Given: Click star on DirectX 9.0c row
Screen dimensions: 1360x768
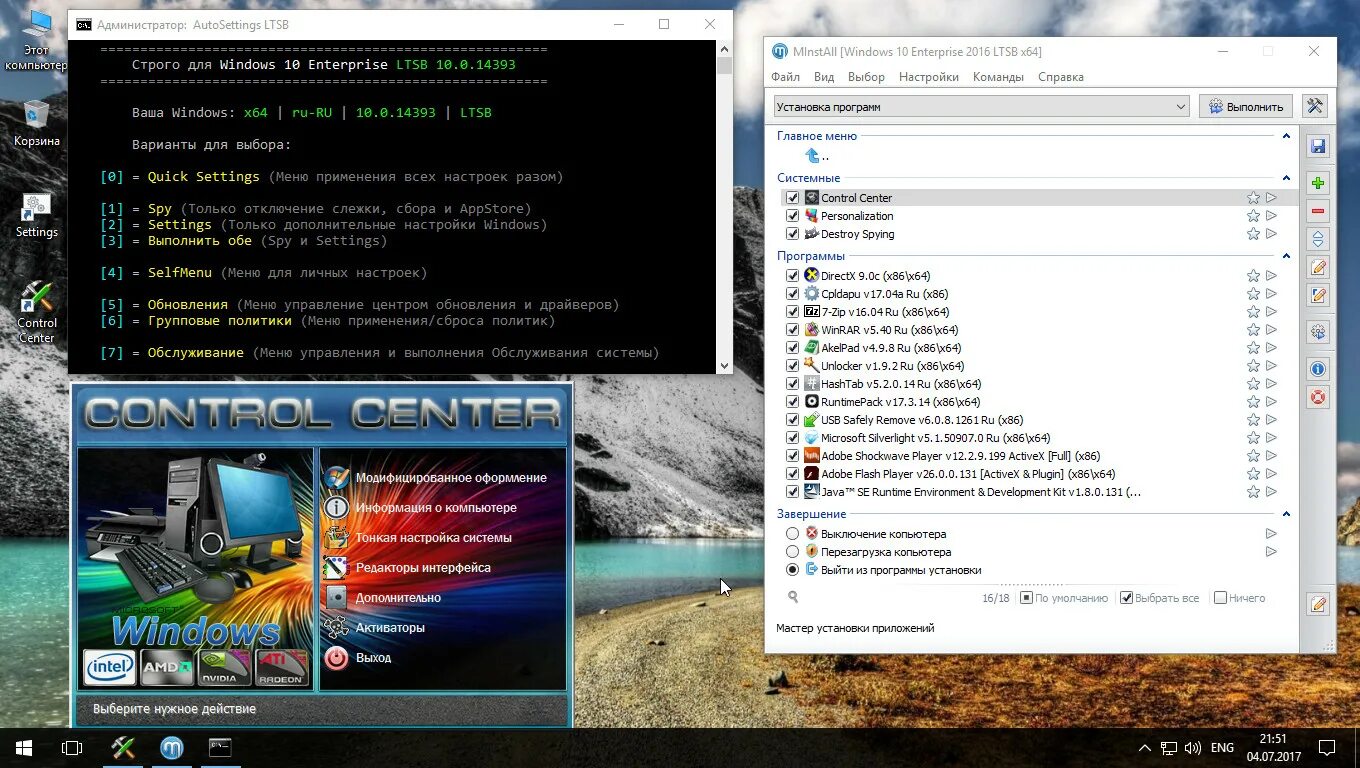Looking at the screenshot, I should [x=1253, y=276].
